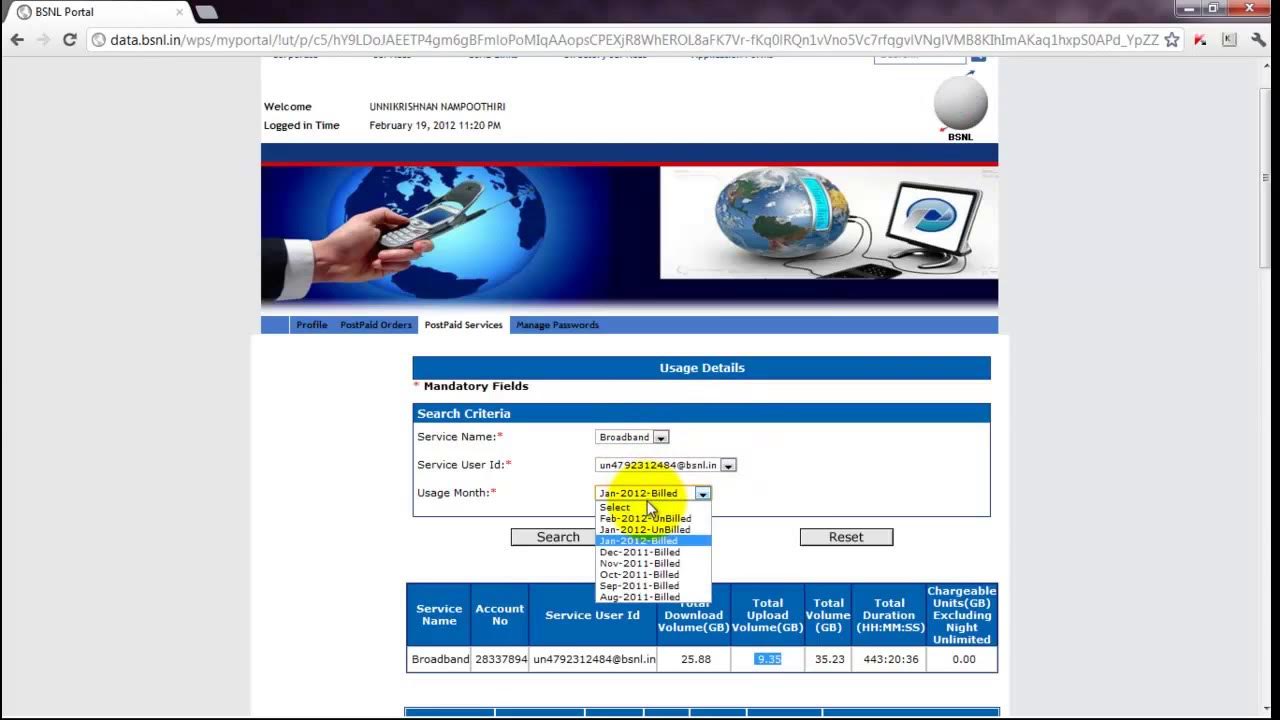
Task: Click the Account No column header
Action: pyautogui.click(x=500, y=615)
